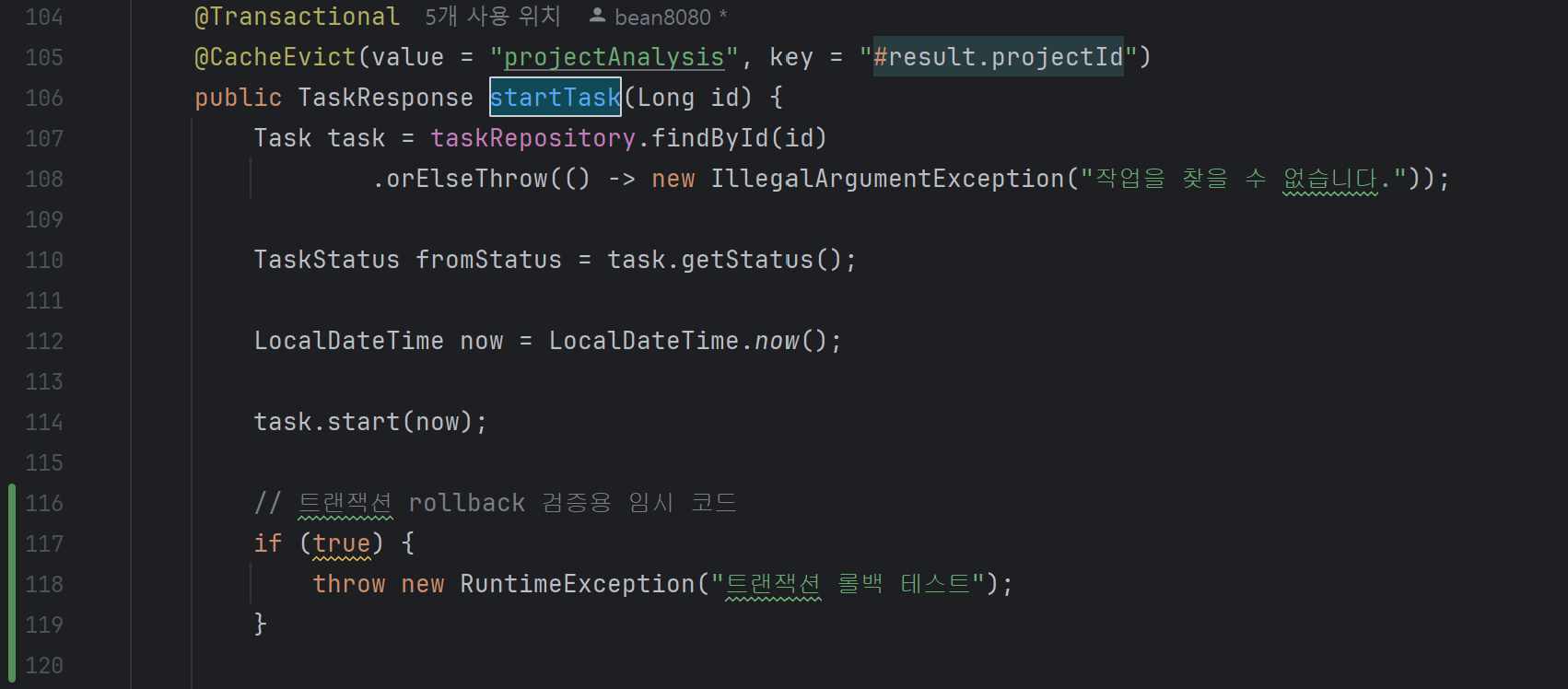Click line number 110 in the gutter
The width and height of the screenshot is (1568, 689).
(44, 260)
